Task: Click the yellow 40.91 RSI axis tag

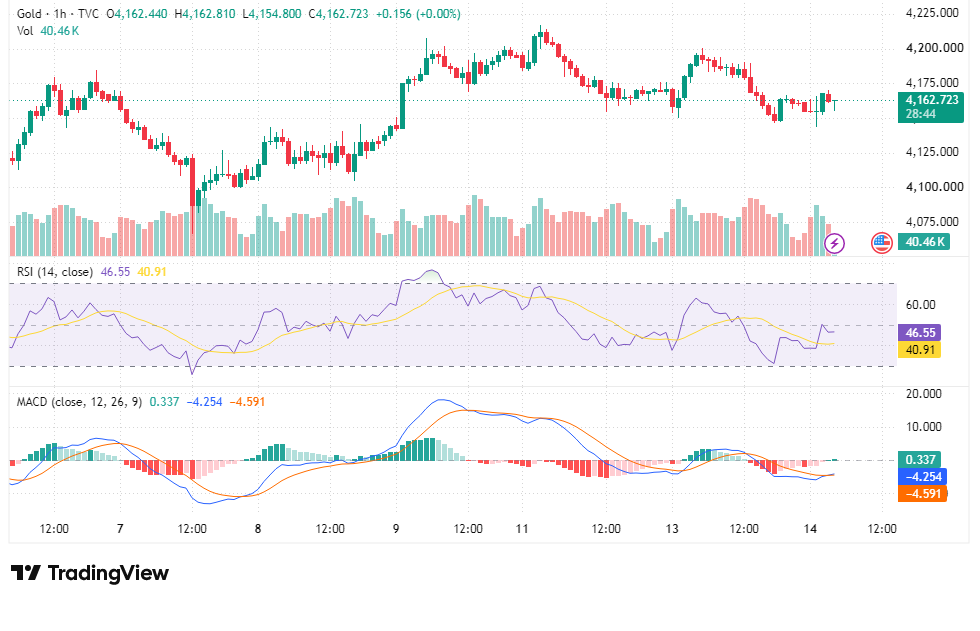Action: click(x=919, y=349)
